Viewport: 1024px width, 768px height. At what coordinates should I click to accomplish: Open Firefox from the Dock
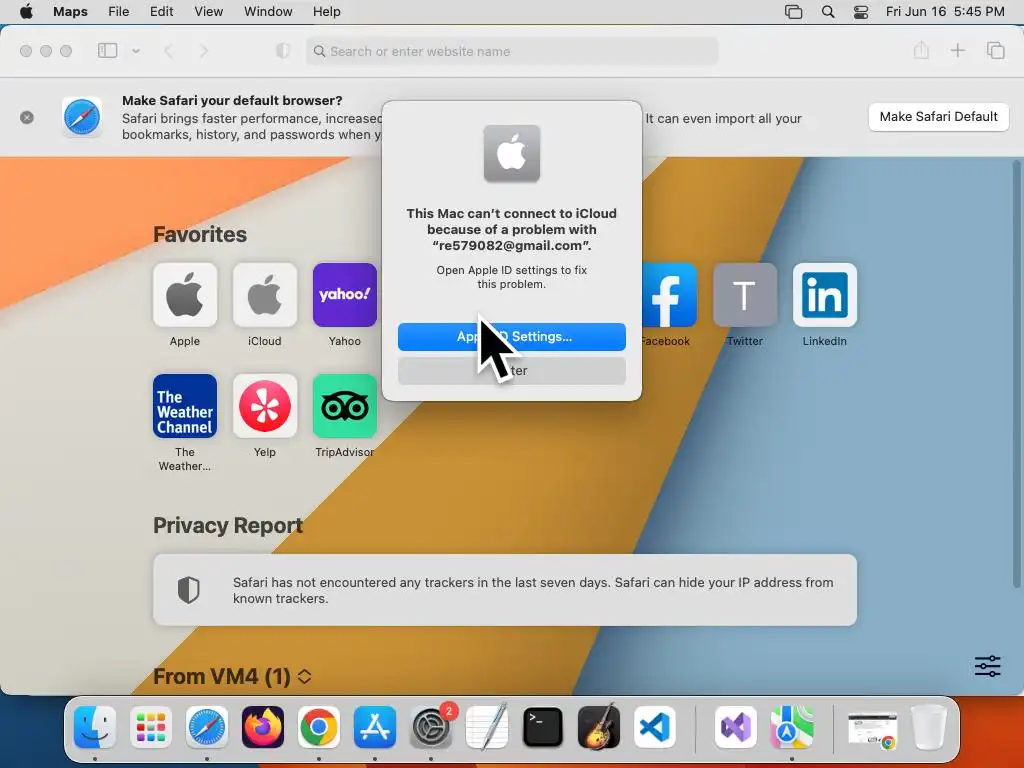[x=263, y=727]
